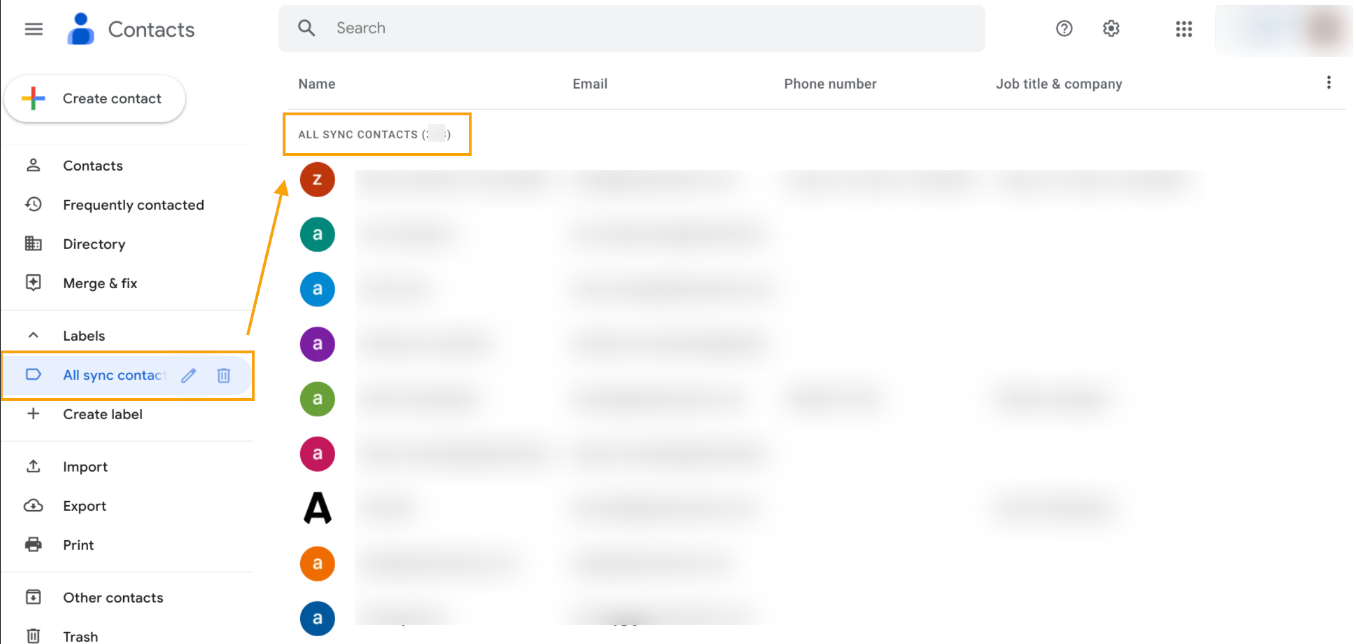
Task: Open the contact list more options menu
Action: [x=1329, y=83]
